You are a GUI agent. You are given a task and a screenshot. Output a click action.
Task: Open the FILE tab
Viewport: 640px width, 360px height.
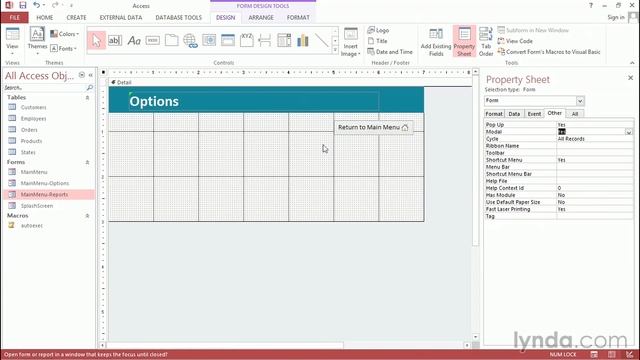[15, 18]
